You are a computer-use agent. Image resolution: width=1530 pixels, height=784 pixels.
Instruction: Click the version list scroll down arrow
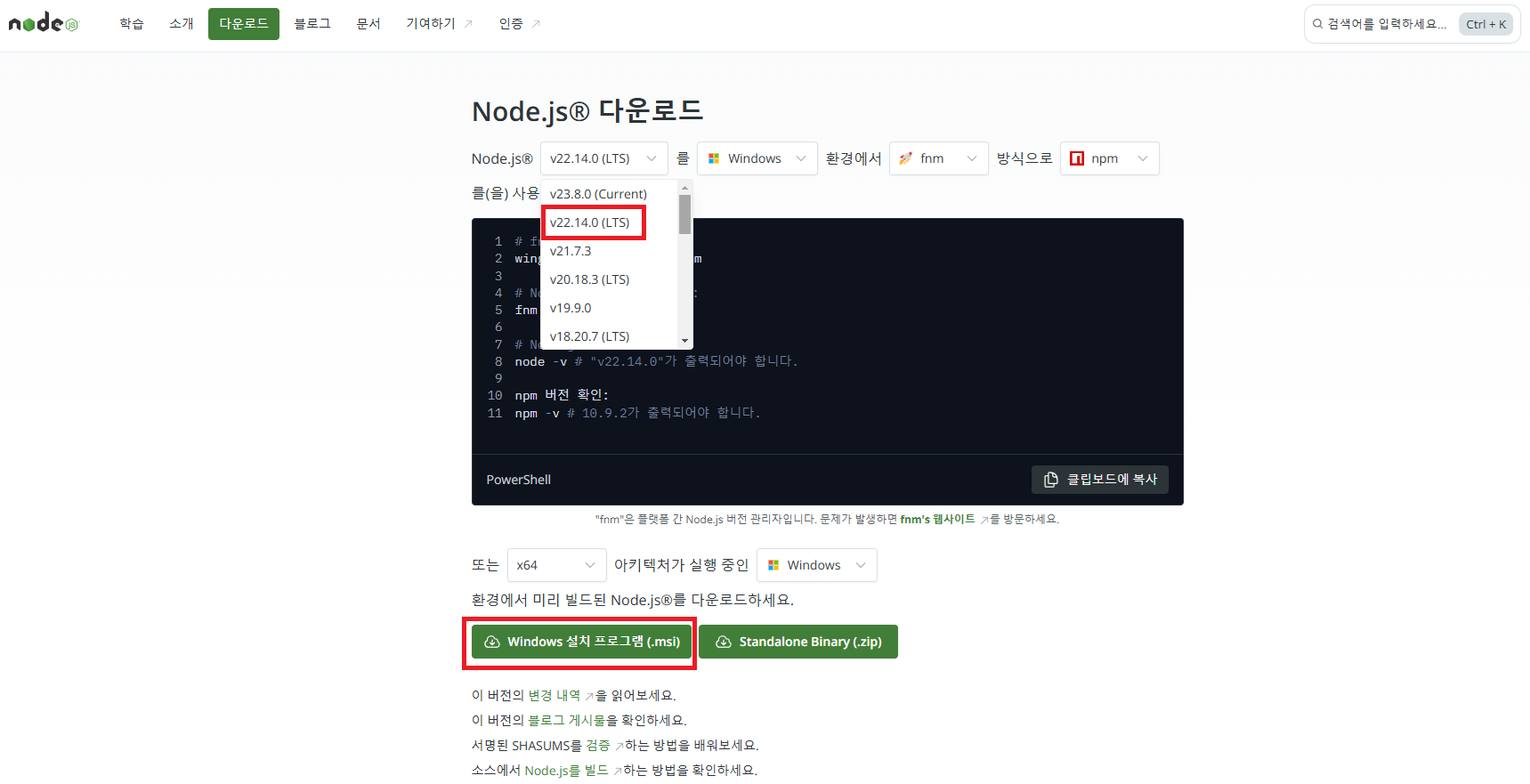684,341
